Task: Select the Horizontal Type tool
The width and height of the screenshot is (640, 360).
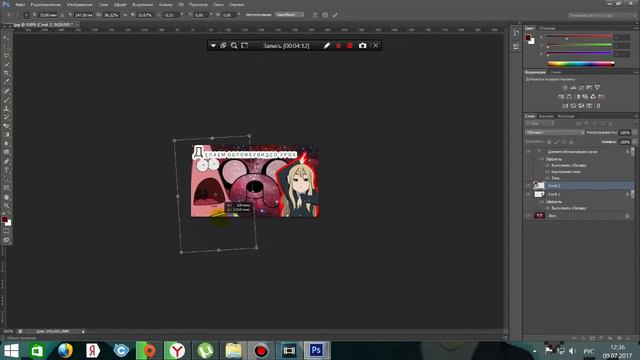Action: click(x=6, y=170)
